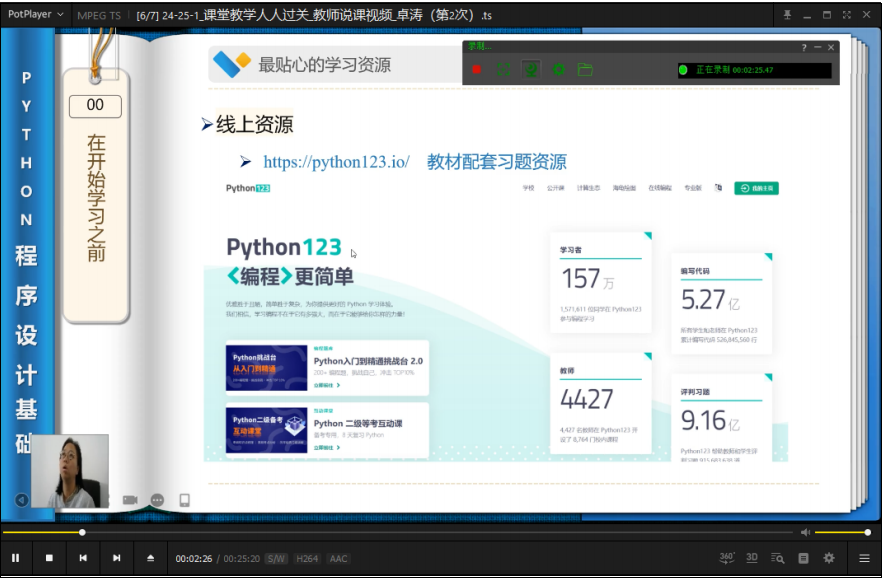Mute audio with the speaker icon
The height and width of the screenshot is (579, 882).
point(805,532)
